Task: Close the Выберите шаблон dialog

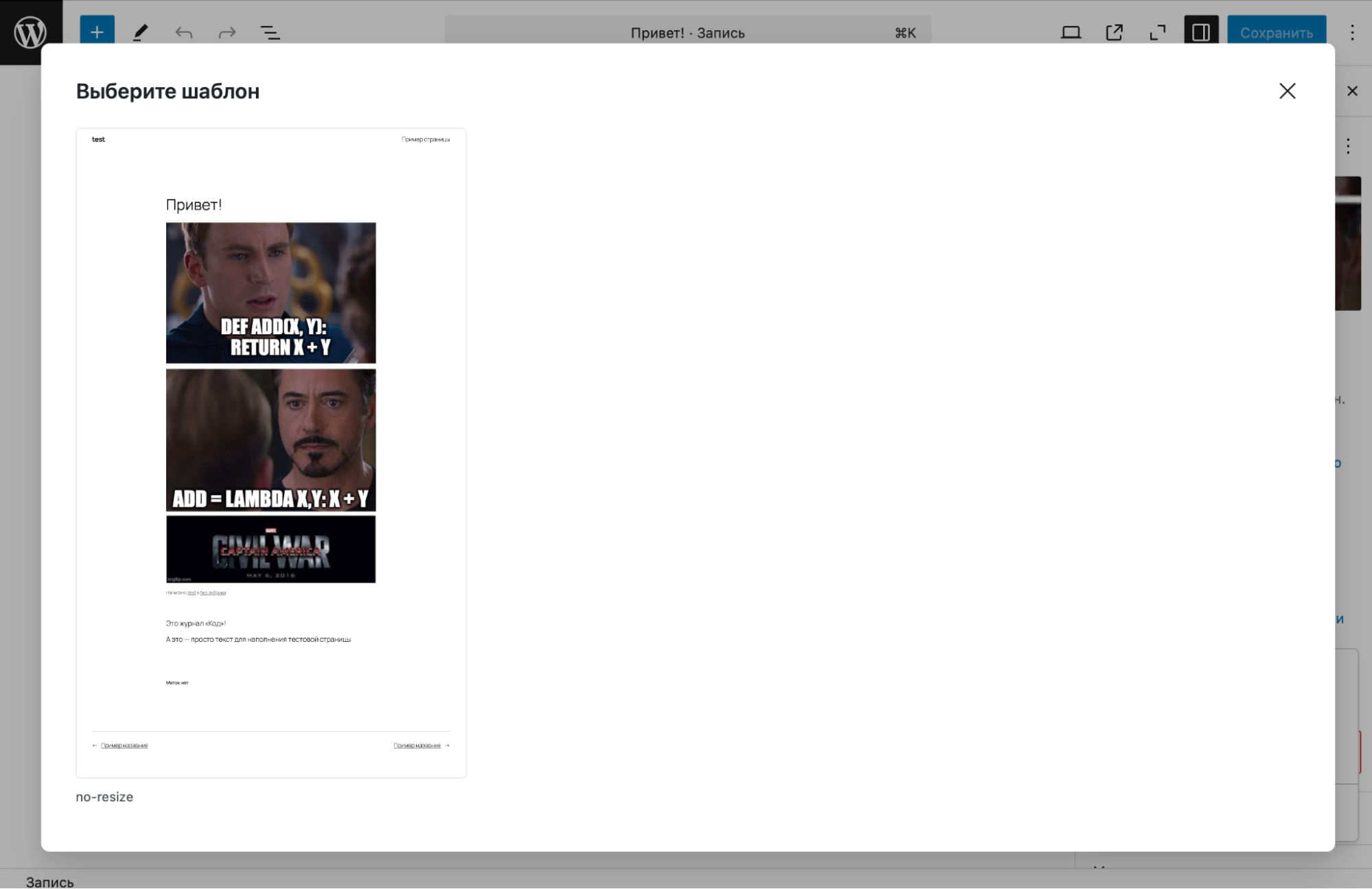Action: (1287, 91)
